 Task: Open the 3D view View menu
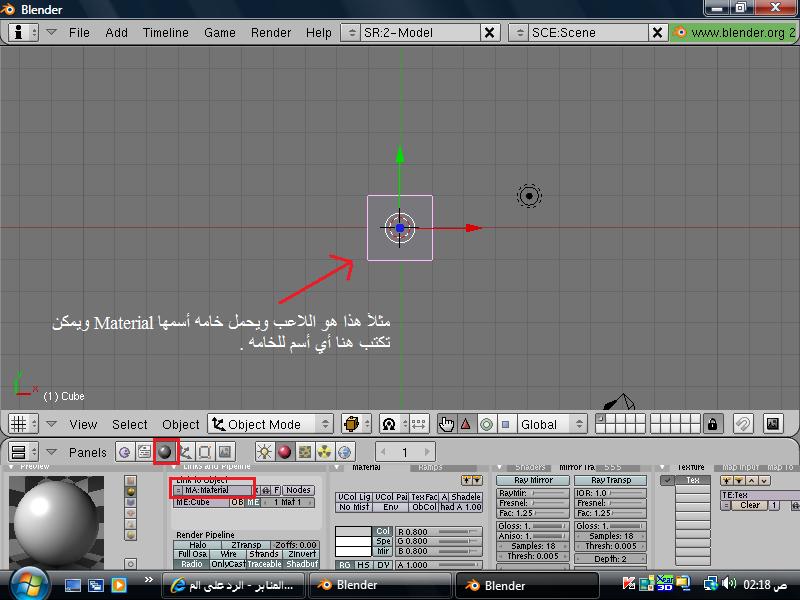click(x=83, y=424)
